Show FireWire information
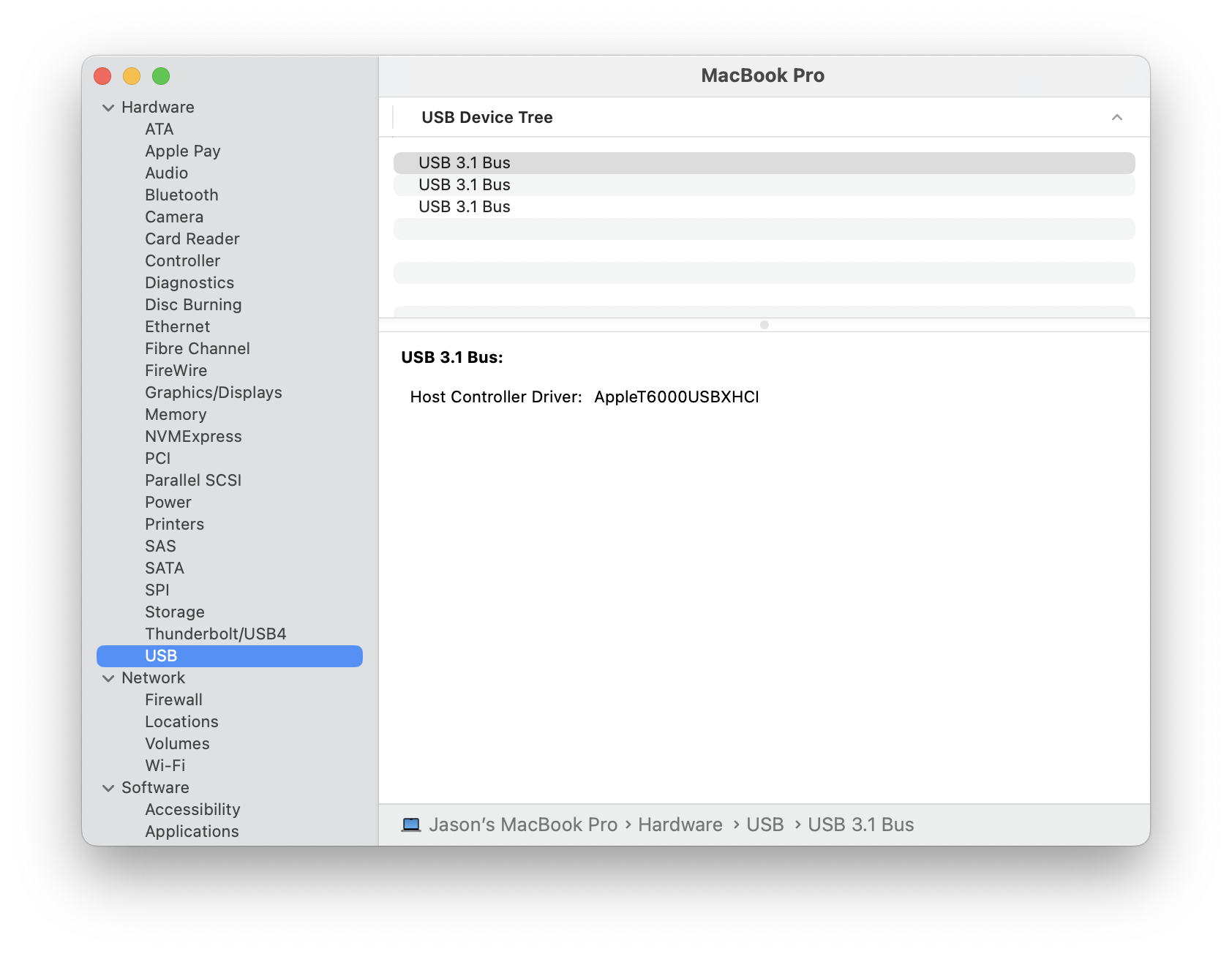 176,371
